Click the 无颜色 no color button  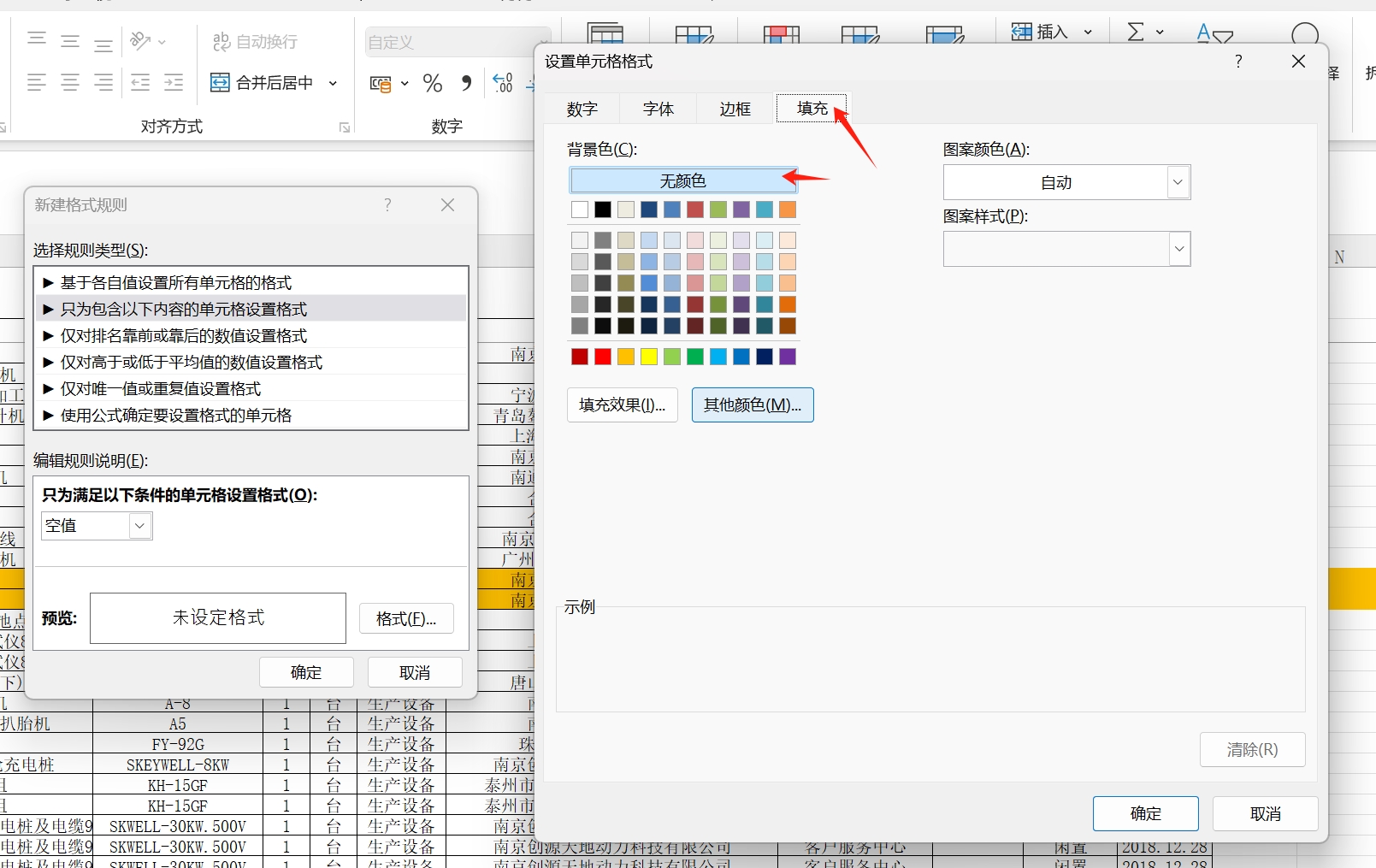[x=682, y=180]
